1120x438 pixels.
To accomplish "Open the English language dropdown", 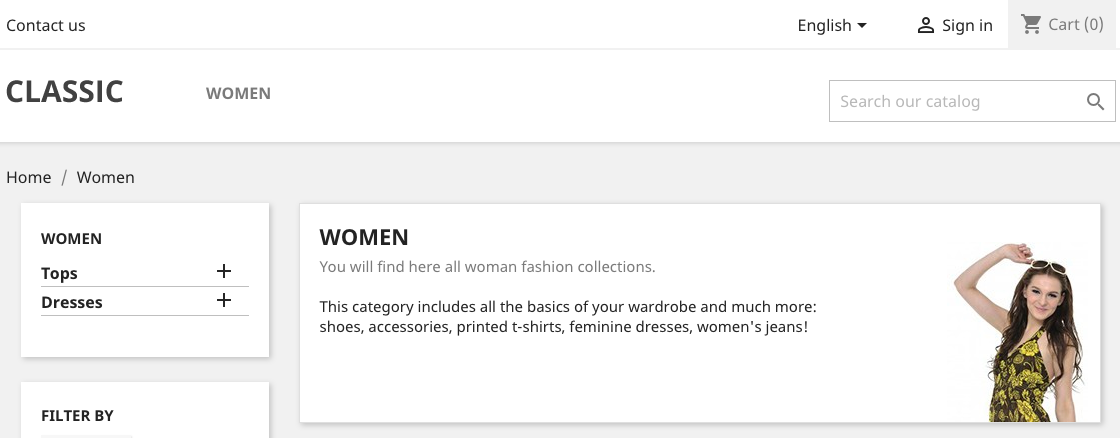I will 832,26.
